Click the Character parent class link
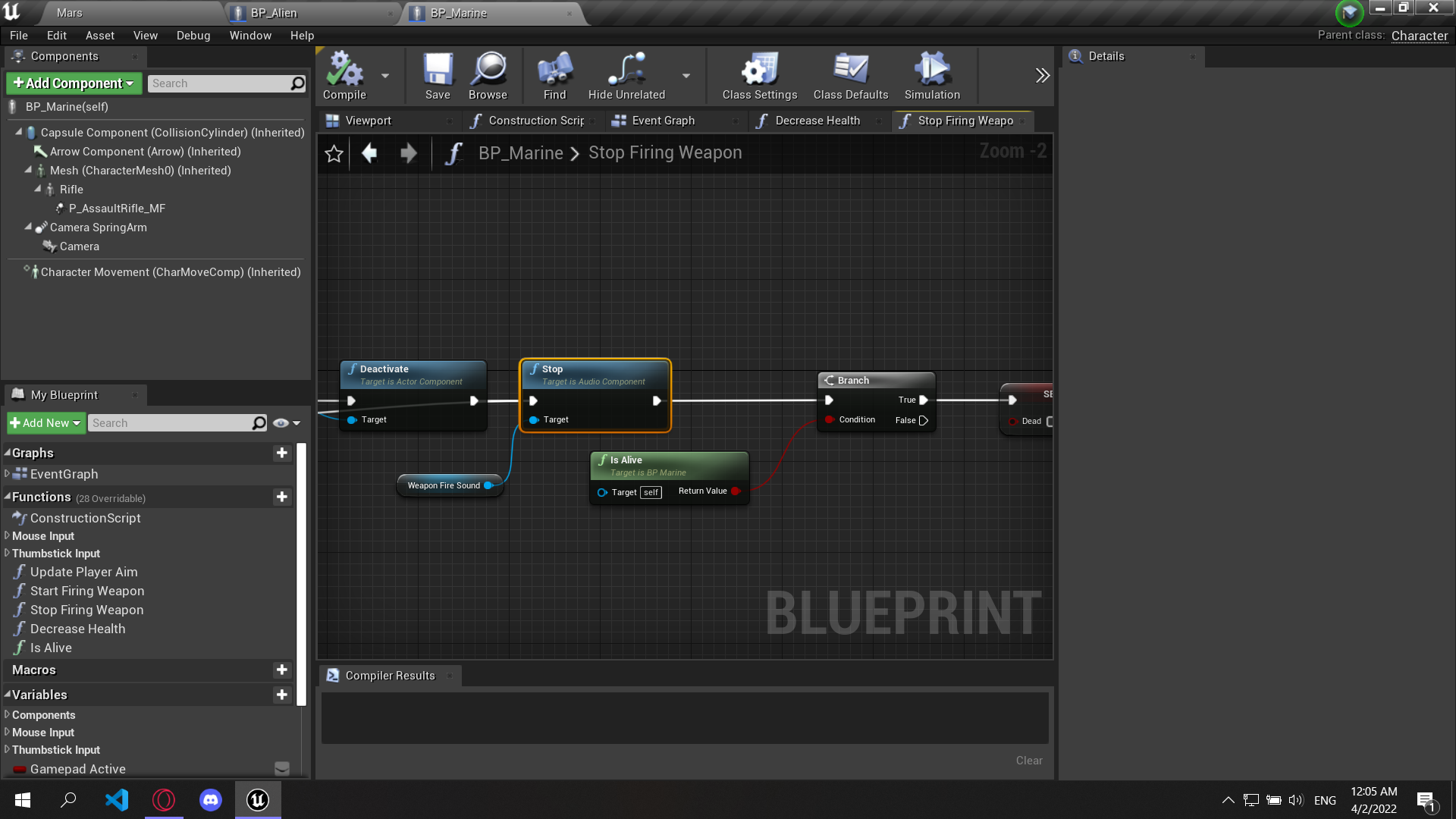 (x=1419, y=36)
